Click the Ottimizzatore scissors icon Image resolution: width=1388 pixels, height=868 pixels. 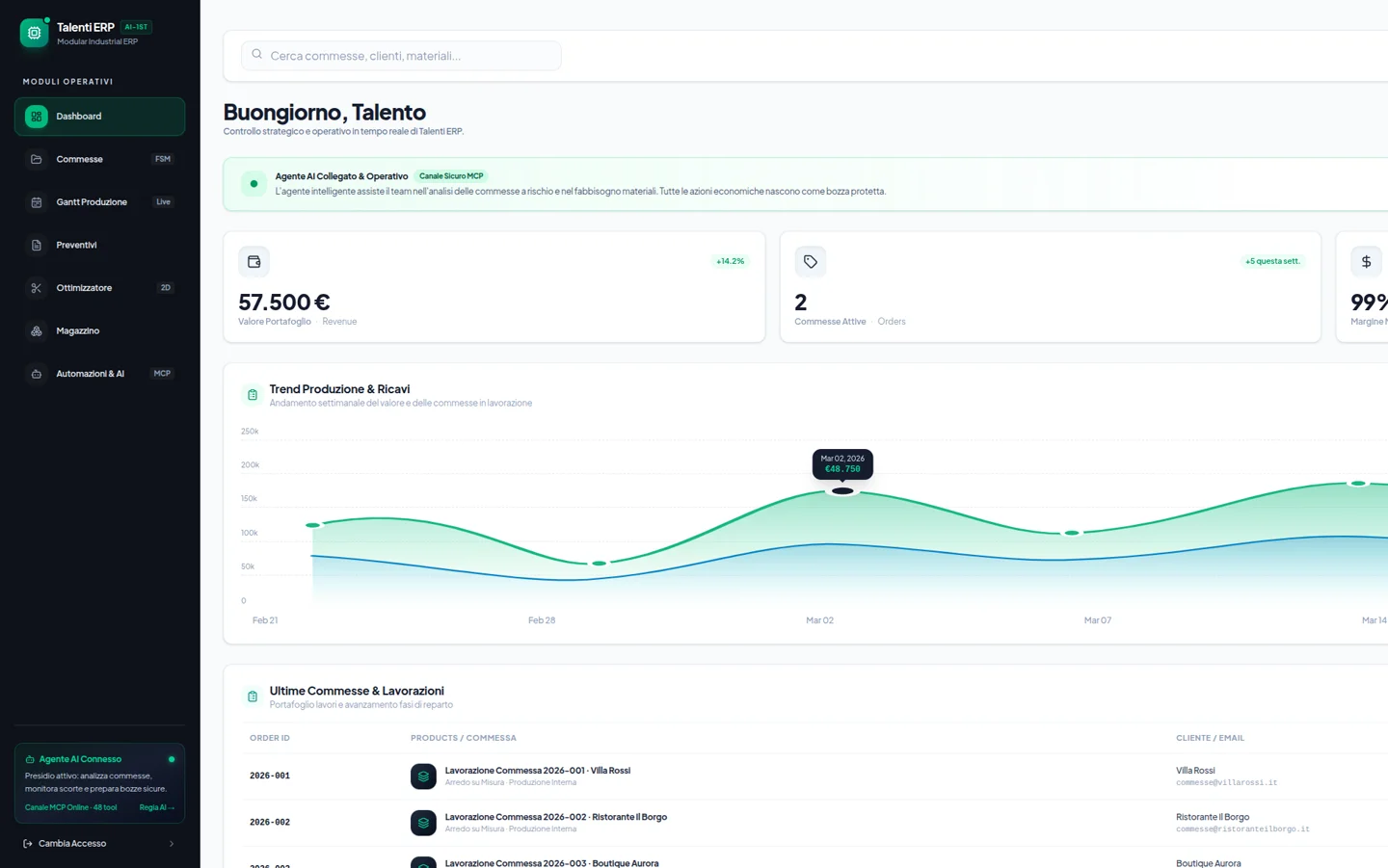click(x=37, y=288)
